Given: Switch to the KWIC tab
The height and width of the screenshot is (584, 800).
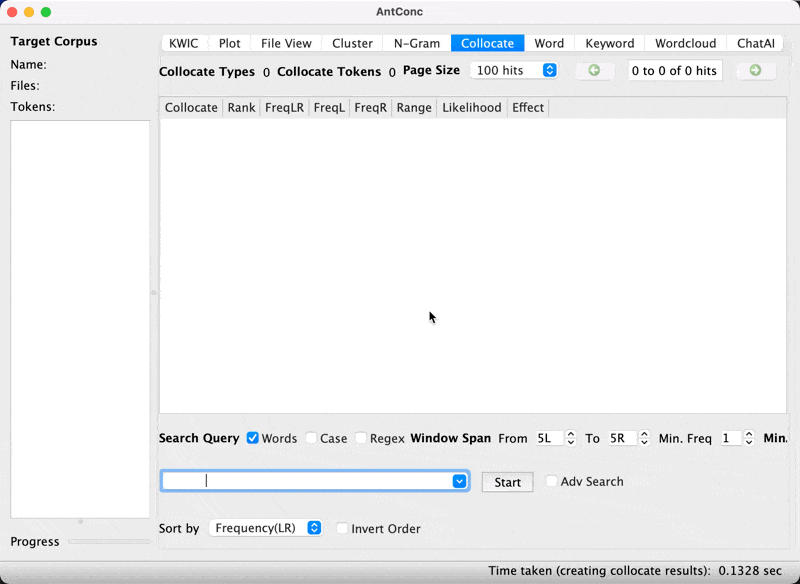Looking at the screenshot, I should [184, 43].
